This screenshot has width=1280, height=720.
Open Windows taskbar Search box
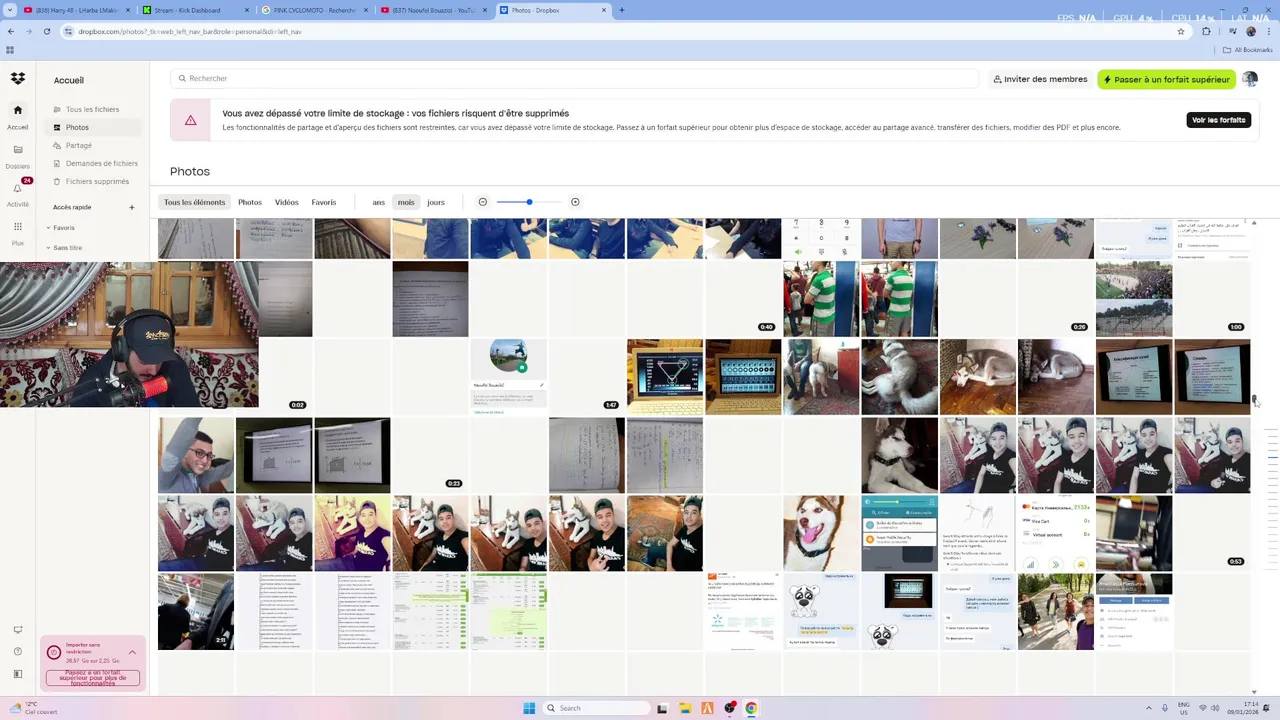pos(598,708)
